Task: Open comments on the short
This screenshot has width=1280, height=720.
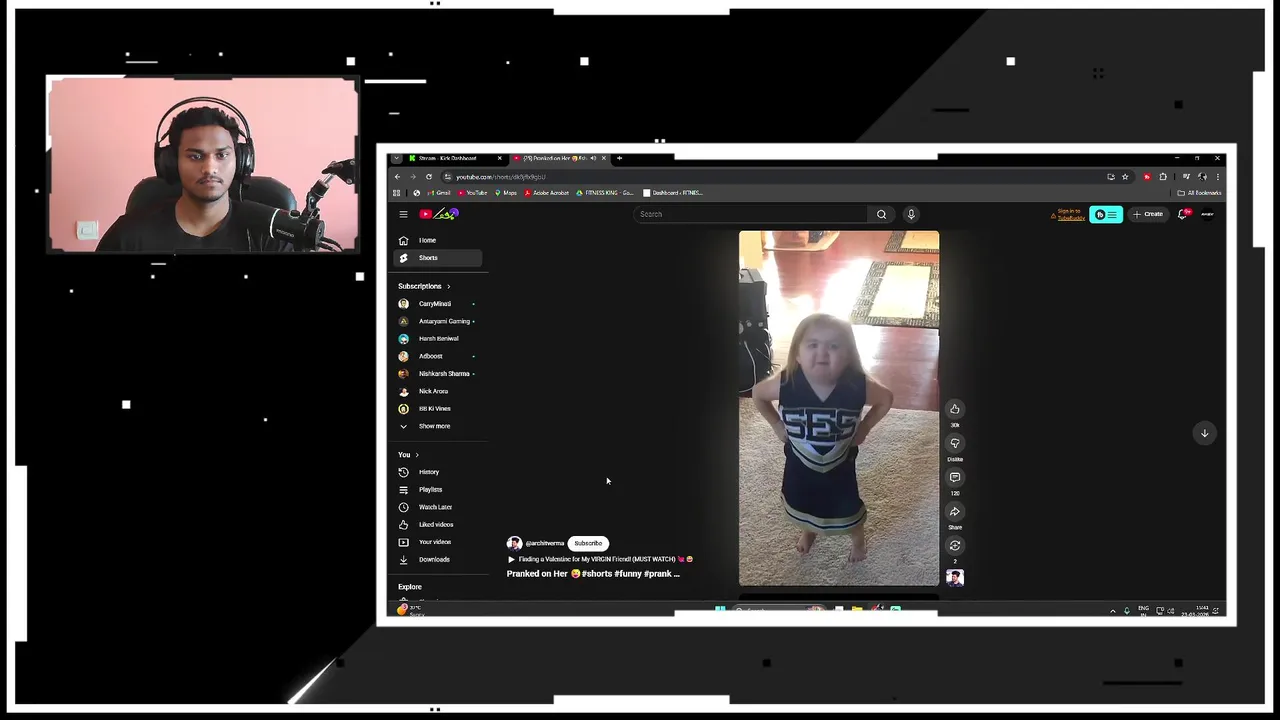Action: [x=955, y=477]
